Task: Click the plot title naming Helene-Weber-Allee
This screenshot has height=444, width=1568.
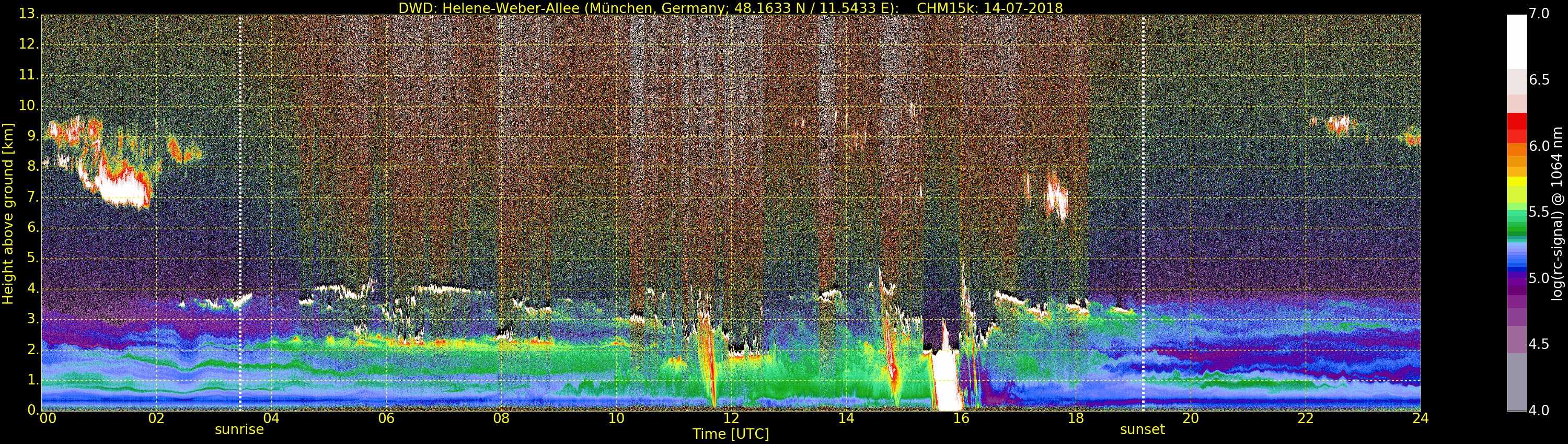Action: (731, 8)
